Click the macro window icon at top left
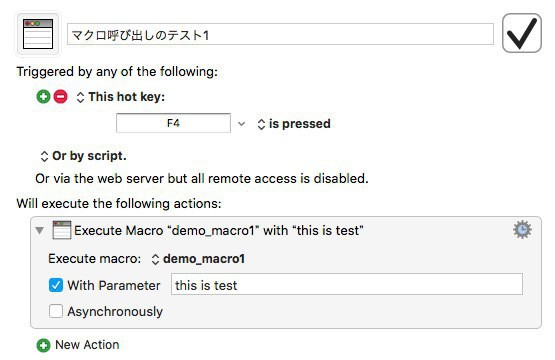 [38, 34]
